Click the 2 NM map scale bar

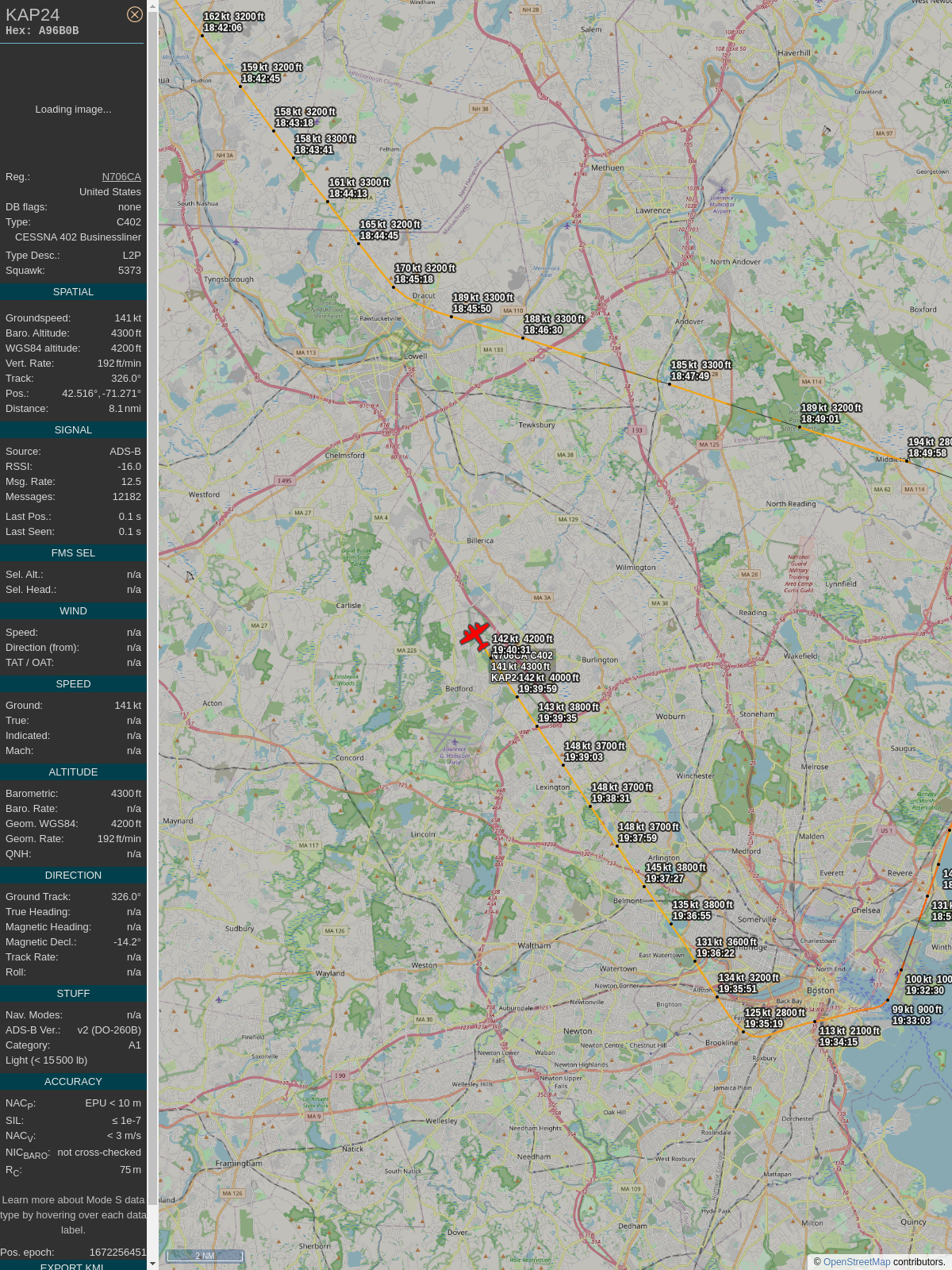click(x=205, y=1256)
